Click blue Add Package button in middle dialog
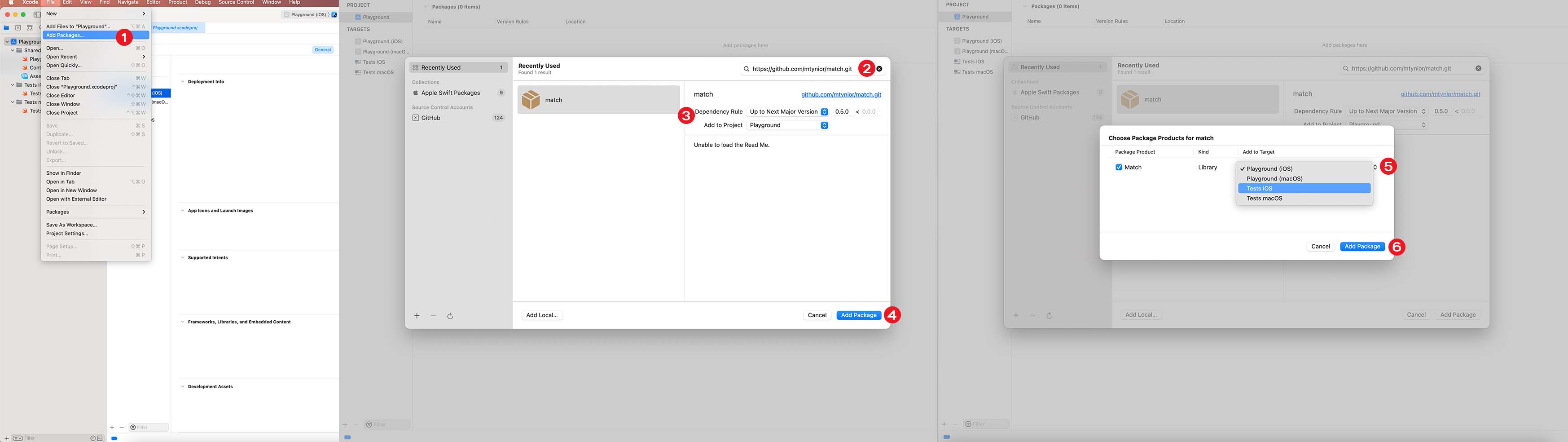Viewport: 1568px width, 442px height. click(x=859, y=315)
